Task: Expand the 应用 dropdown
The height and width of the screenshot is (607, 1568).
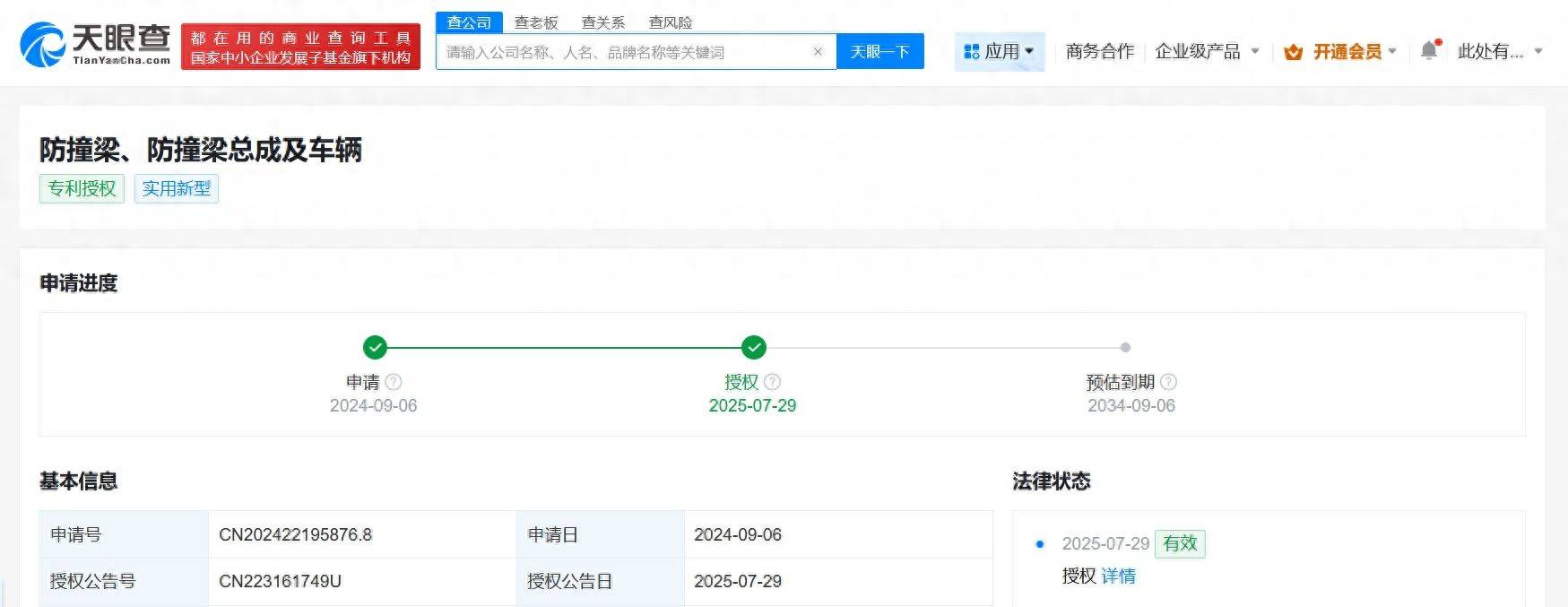Action: pos(1000,52)
